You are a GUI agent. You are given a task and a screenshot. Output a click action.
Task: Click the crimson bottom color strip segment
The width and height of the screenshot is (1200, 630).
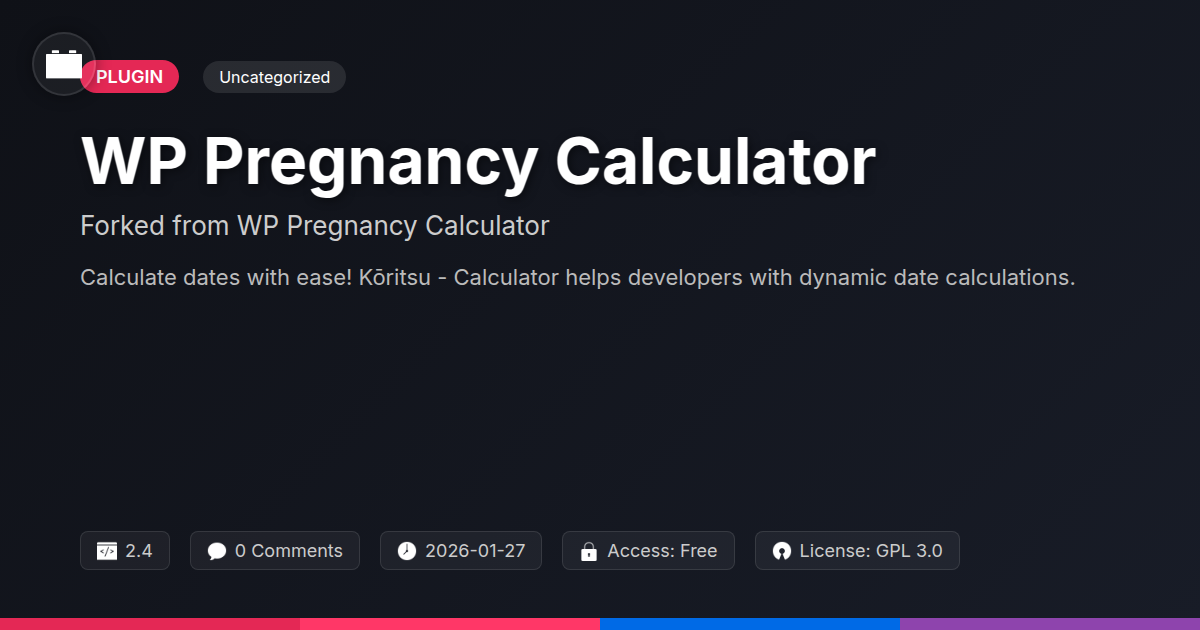pyautogui.click(x=150, y=624)
